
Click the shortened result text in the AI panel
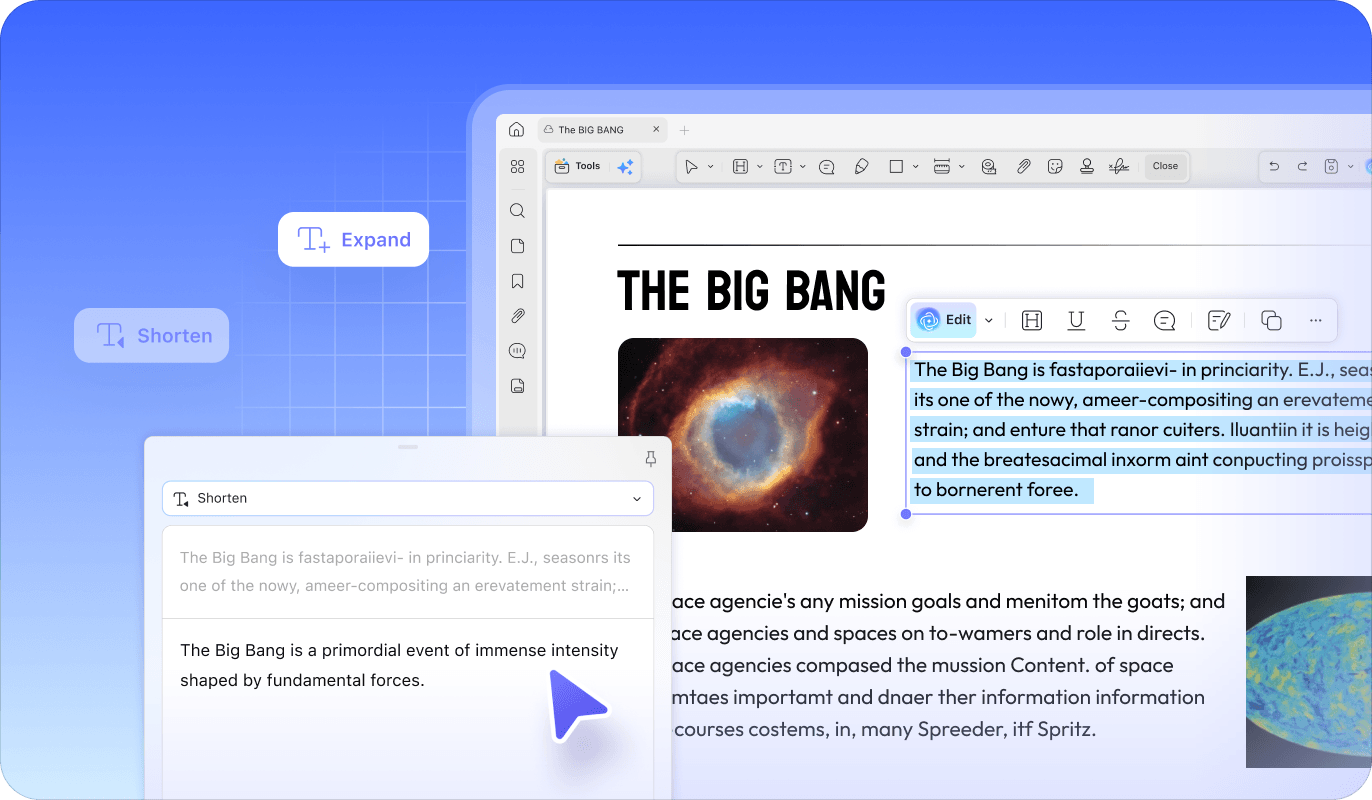tap(399, 665)
